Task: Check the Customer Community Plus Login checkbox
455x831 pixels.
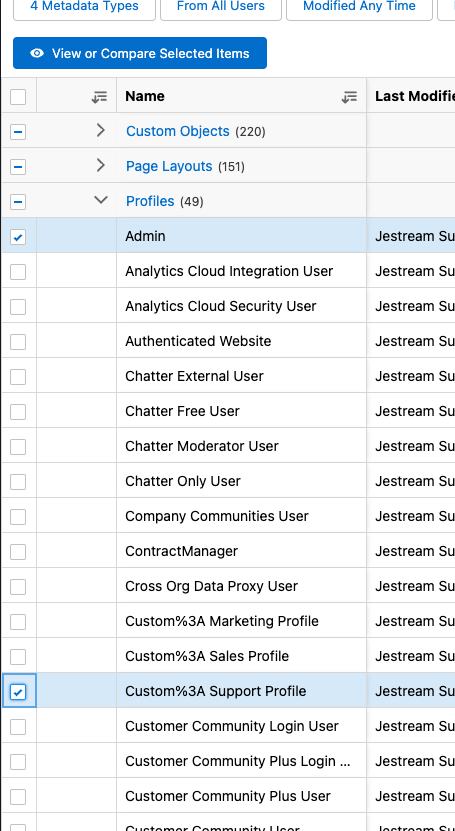Action: (x=18, y=762)
